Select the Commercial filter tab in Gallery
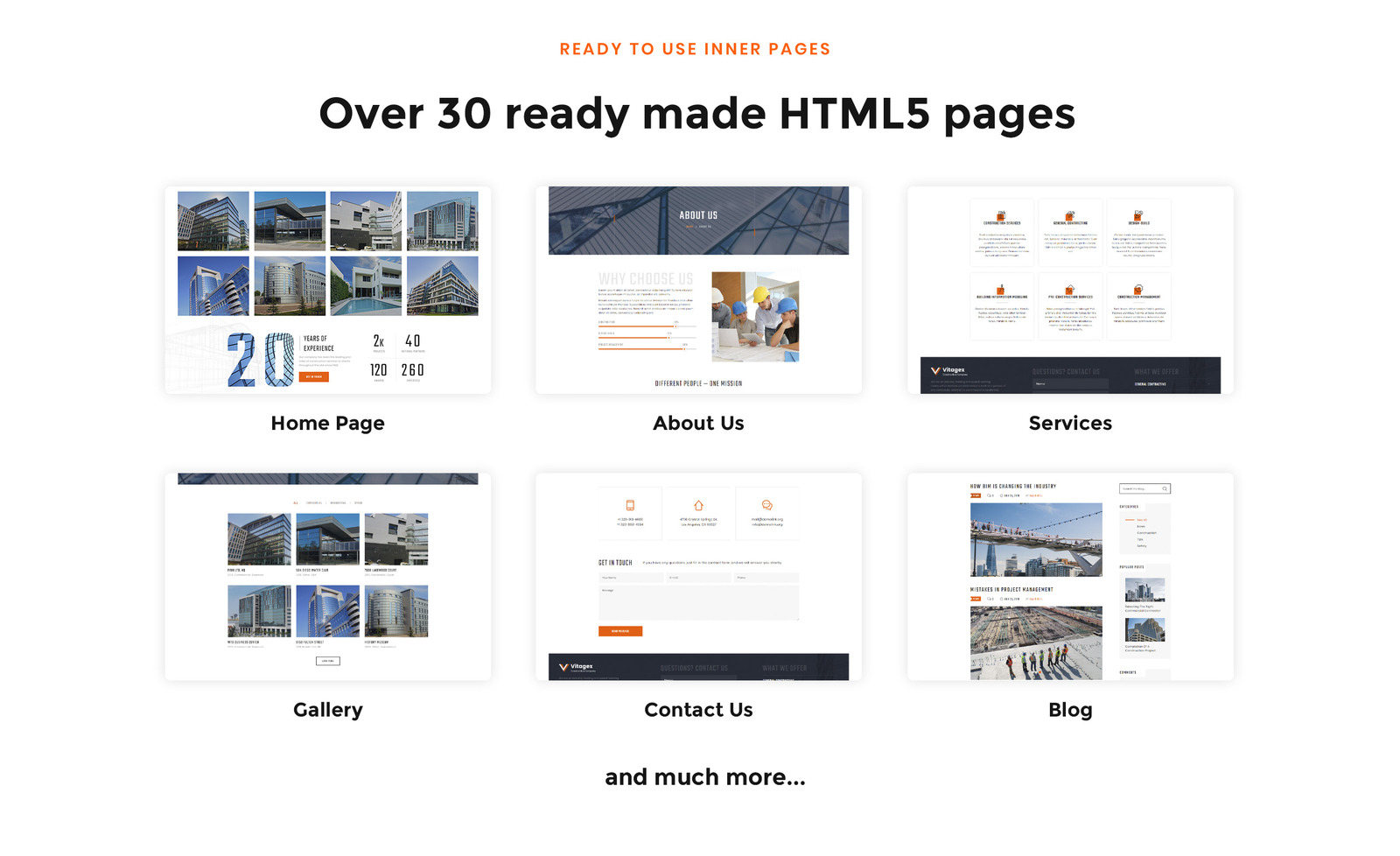 tap(314, 502)
